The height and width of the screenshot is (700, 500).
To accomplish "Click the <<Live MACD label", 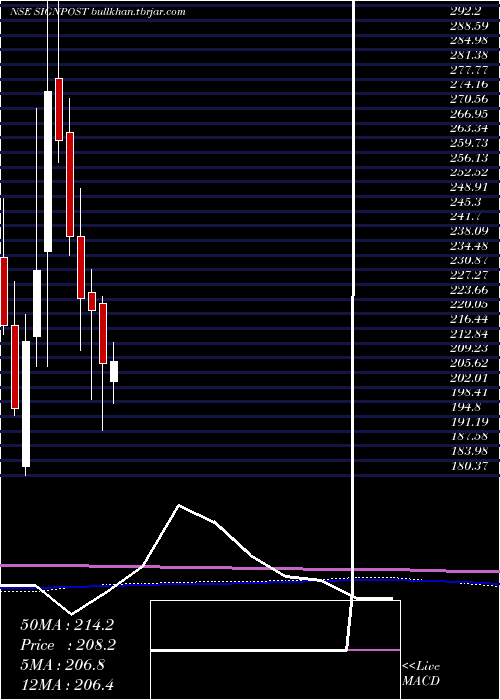I will pos(421,674).
